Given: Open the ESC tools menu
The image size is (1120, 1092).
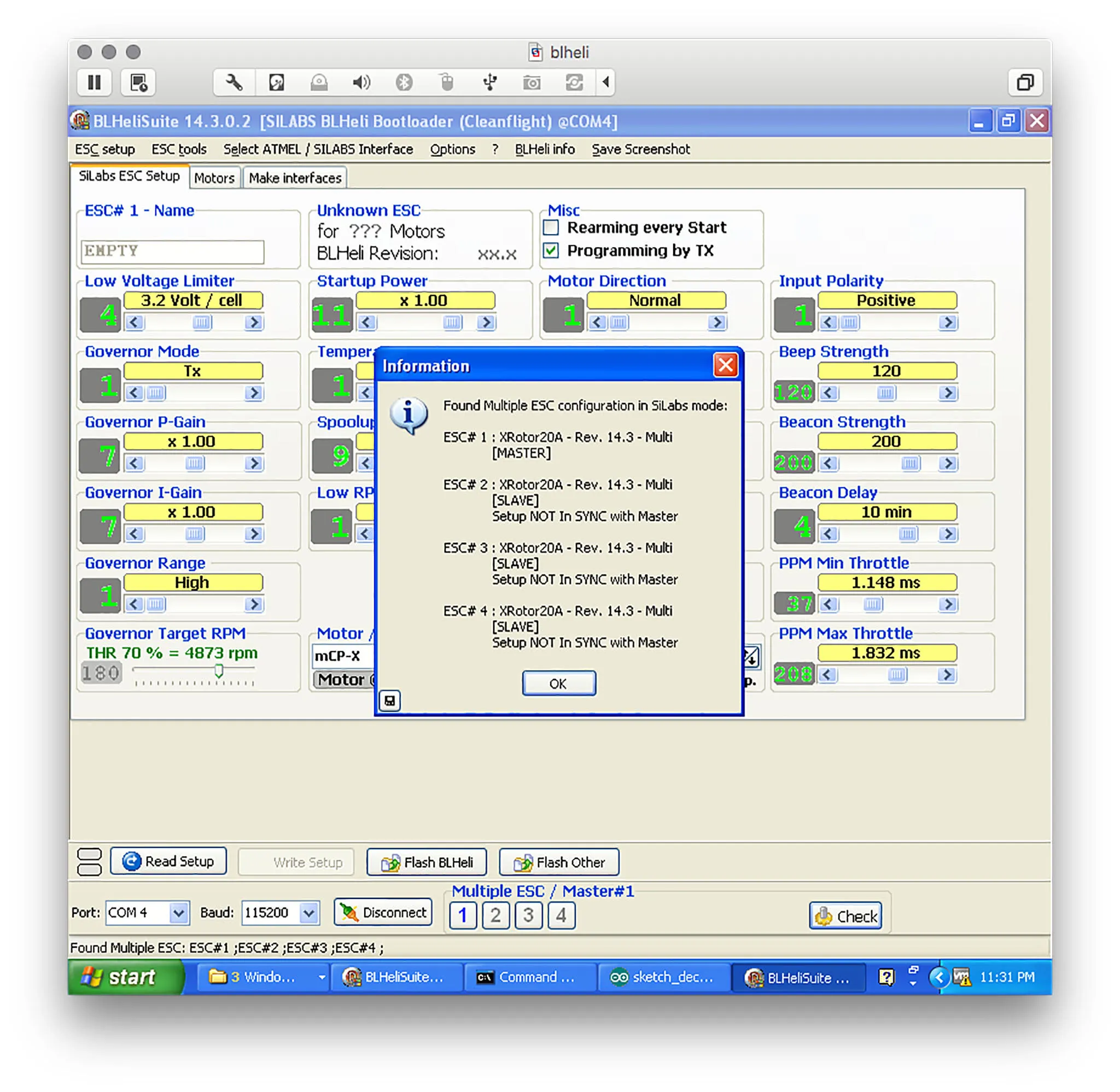Looking at the screenshot, I should [178, 149].
